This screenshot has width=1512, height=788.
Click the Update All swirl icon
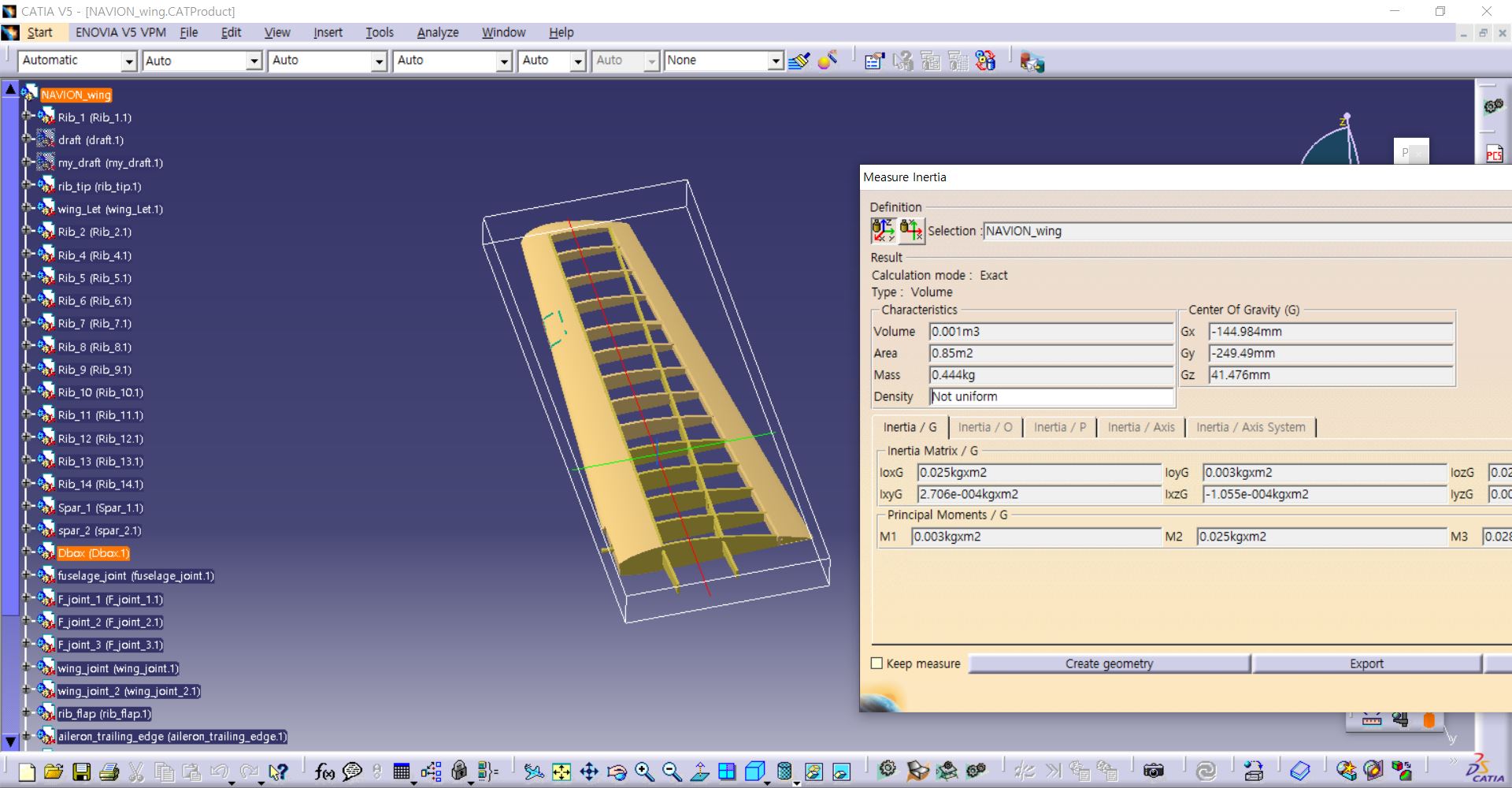(x=1206, y=771)
